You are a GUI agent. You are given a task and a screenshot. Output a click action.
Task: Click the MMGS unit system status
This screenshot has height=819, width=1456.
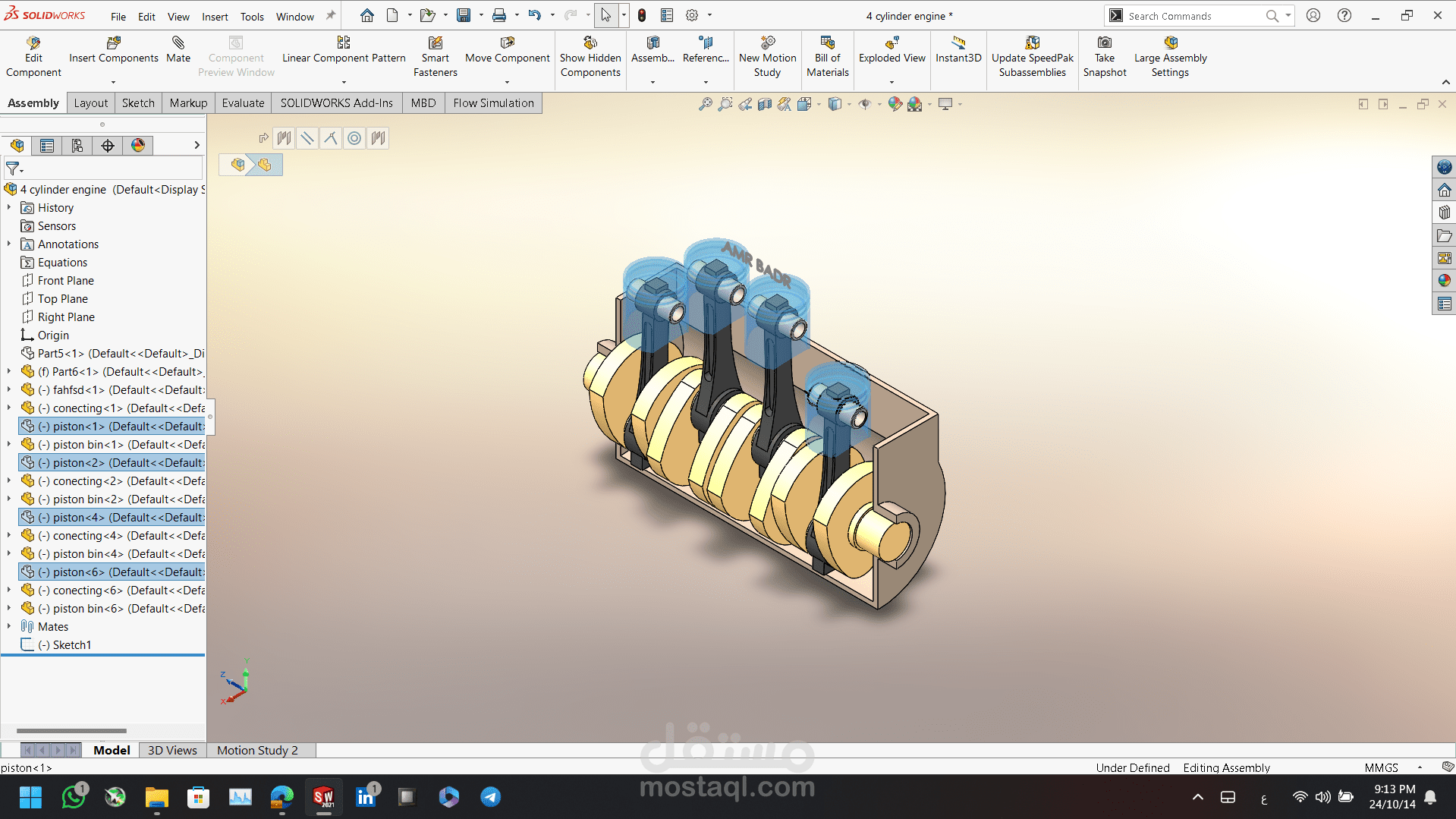point(1381,768)
